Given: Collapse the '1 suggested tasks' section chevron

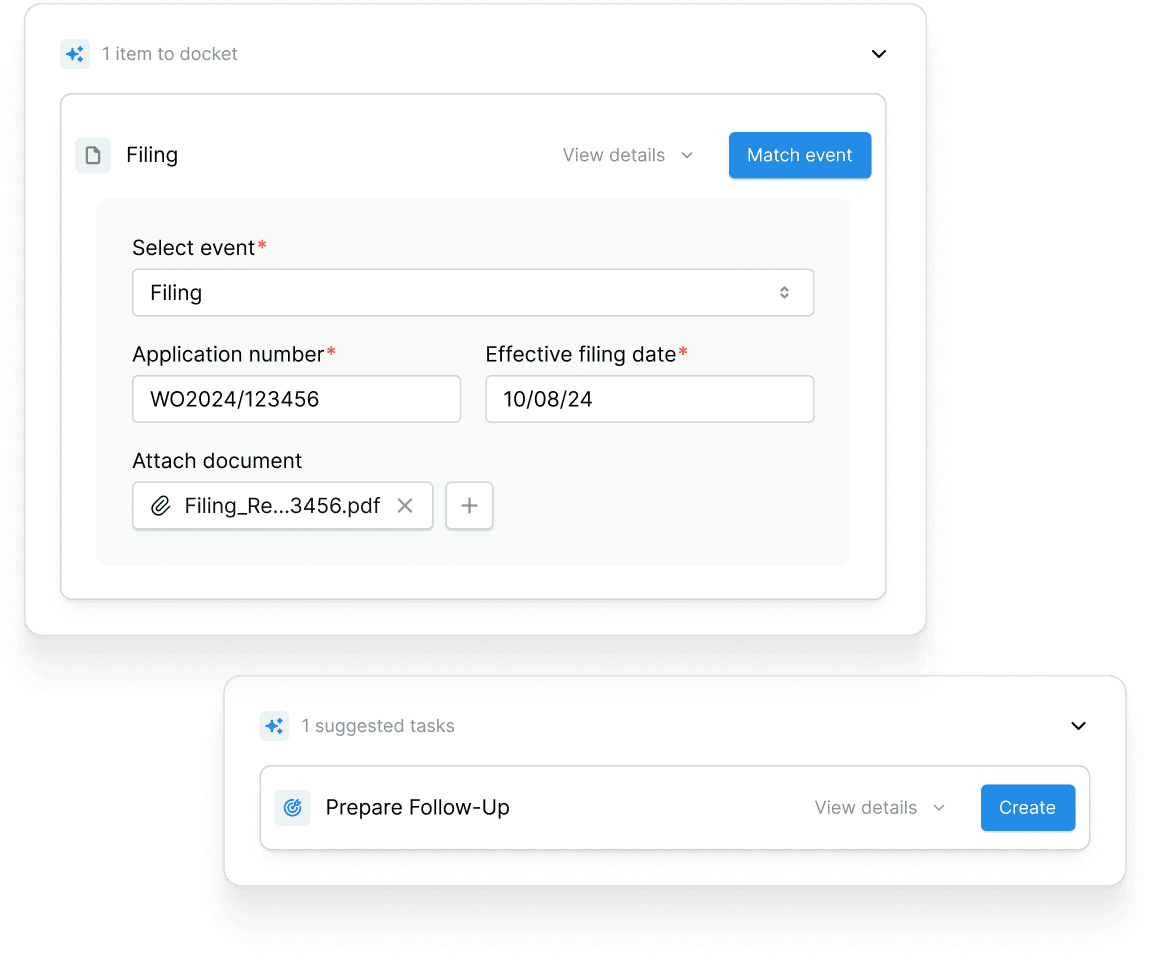Looking at the screenshot, I should (x=1078, y=726).
